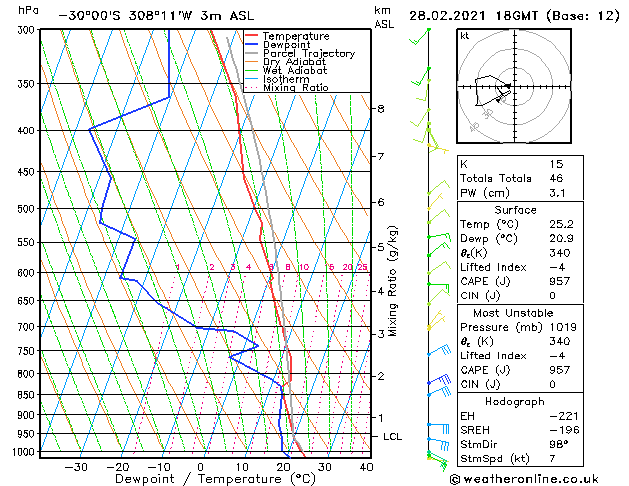Click the Wet Adiabat legend label
This screenshot has height=486, width=629.
295,70
